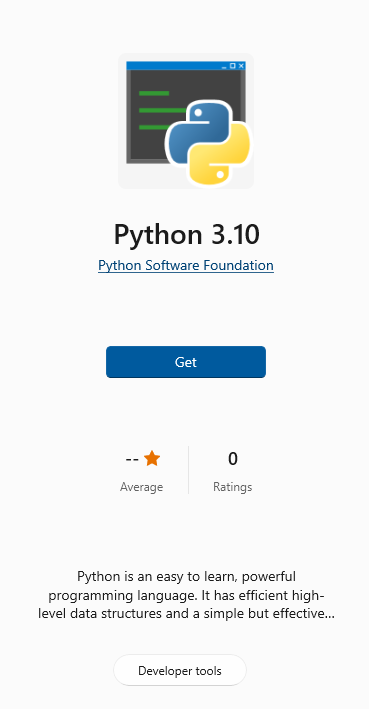
Task: Click the minimize dash in the logo's window graphic
Action: (x=224, y=67)
